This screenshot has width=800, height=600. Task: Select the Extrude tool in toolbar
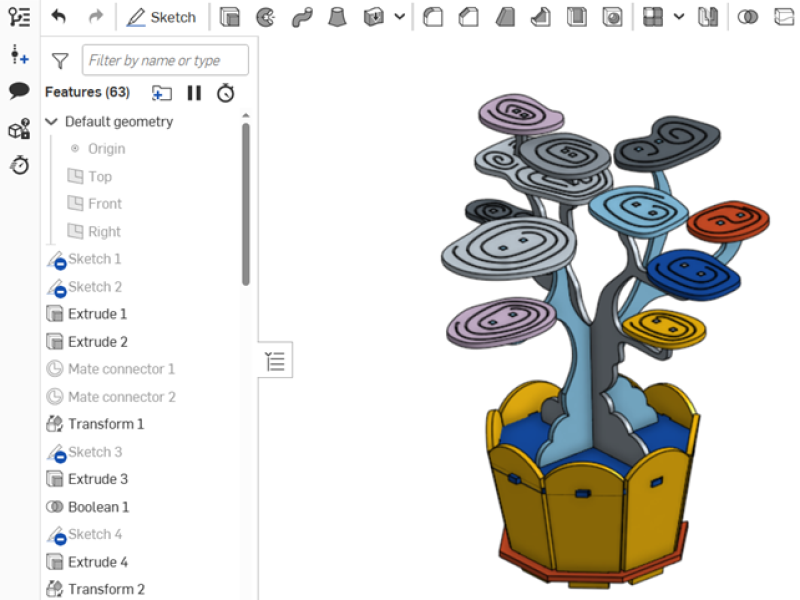pos(230,17)
